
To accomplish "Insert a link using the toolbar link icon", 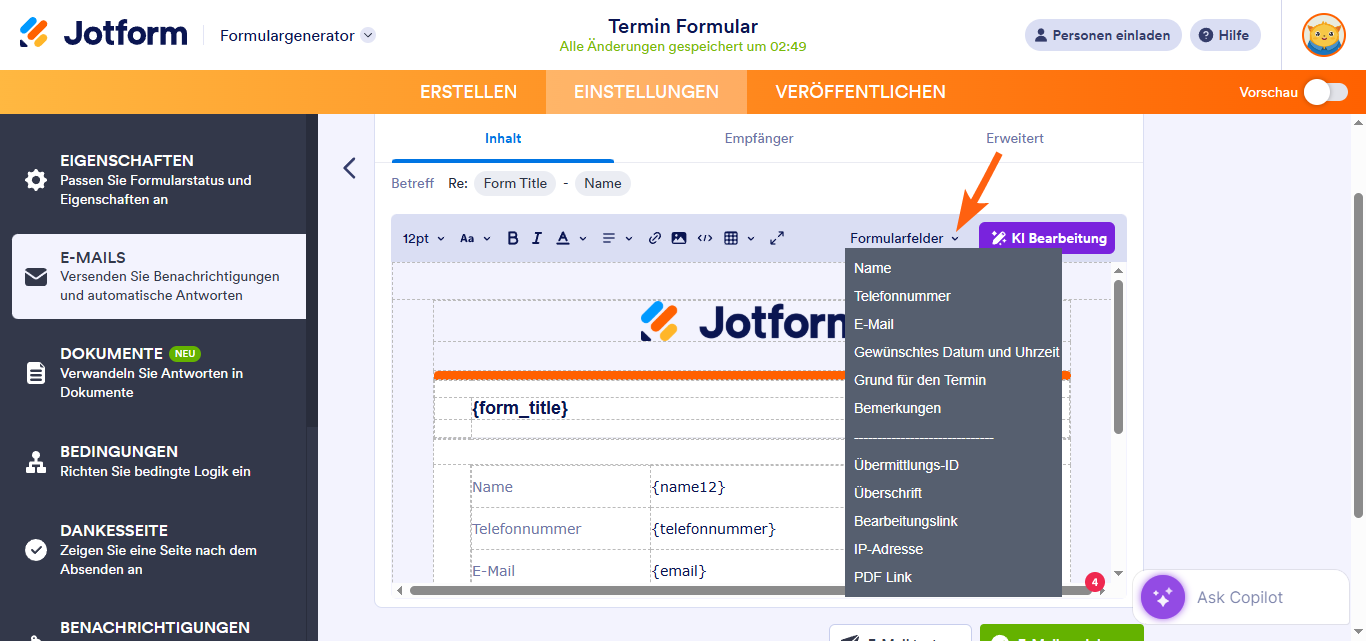I will [x=655, y=238].
